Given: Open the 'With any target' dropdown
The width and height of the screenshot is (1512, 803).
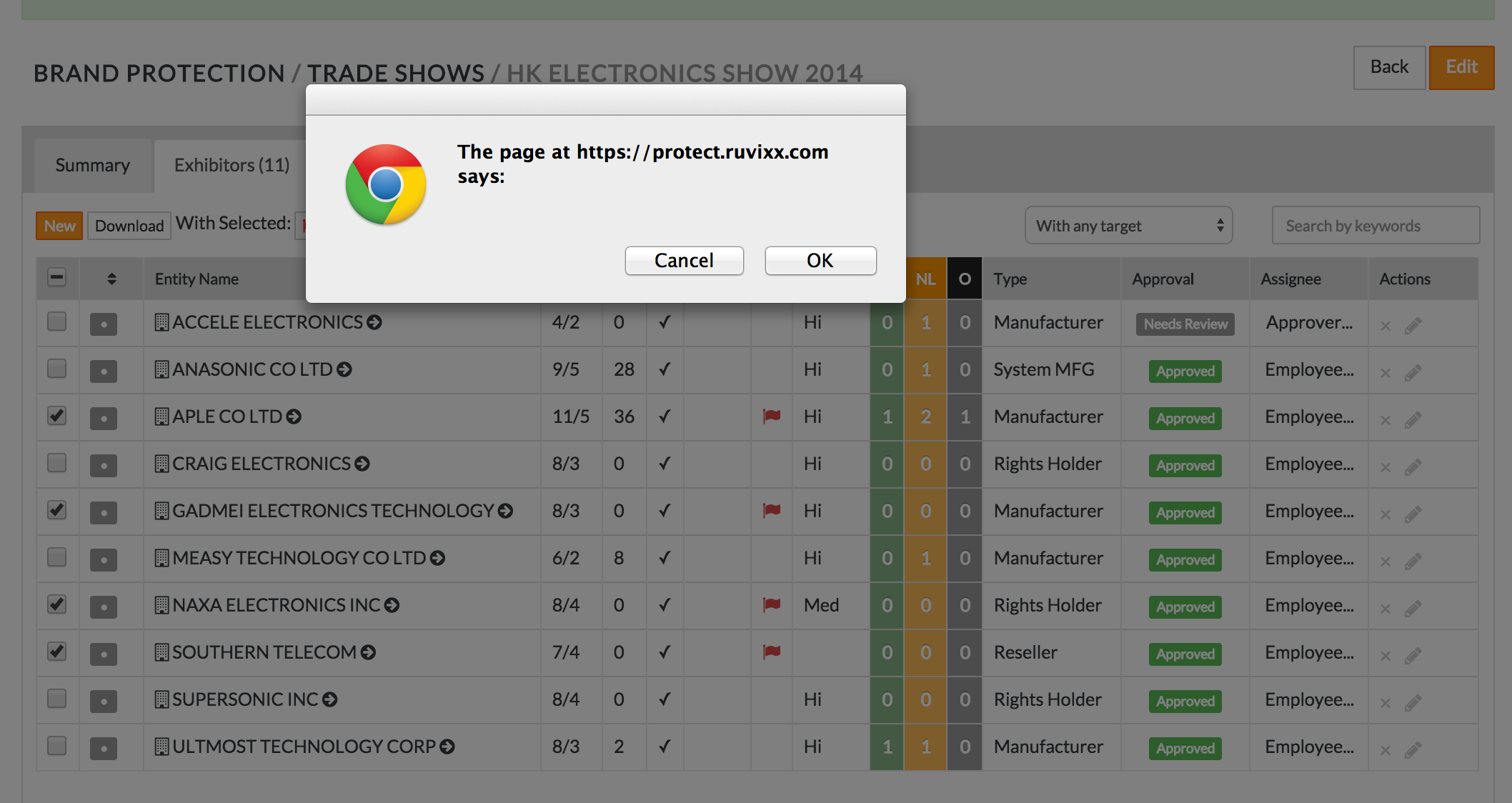Looking at the screenshot, I should point(1128,226).
